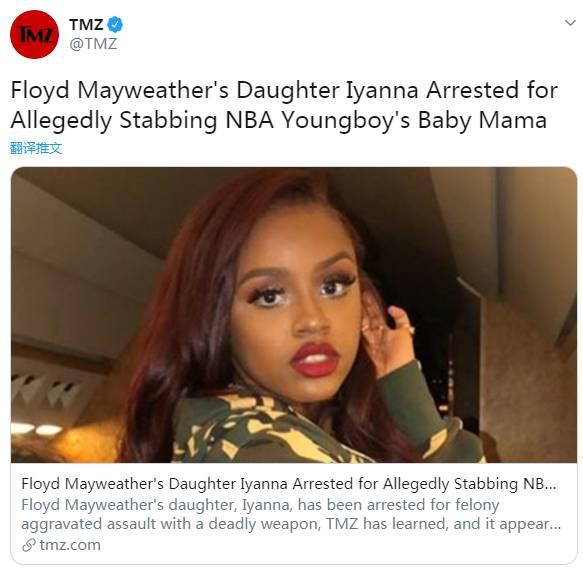This screenshot has width=583, height=573.
Task: Open the tmz.com domain link
Action: click(x=70, y=545)
